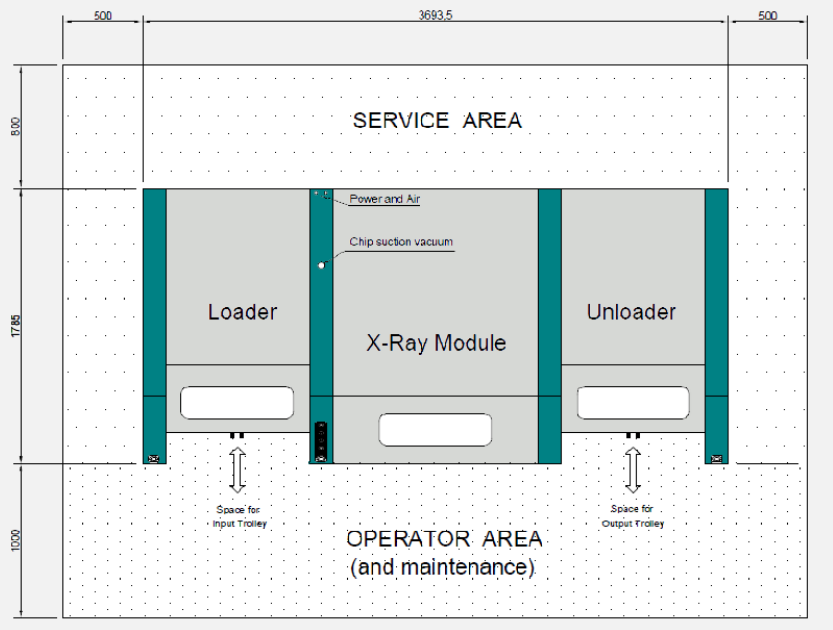Select the crossed-box symbol on leftmost teal column

pos(153,458)
